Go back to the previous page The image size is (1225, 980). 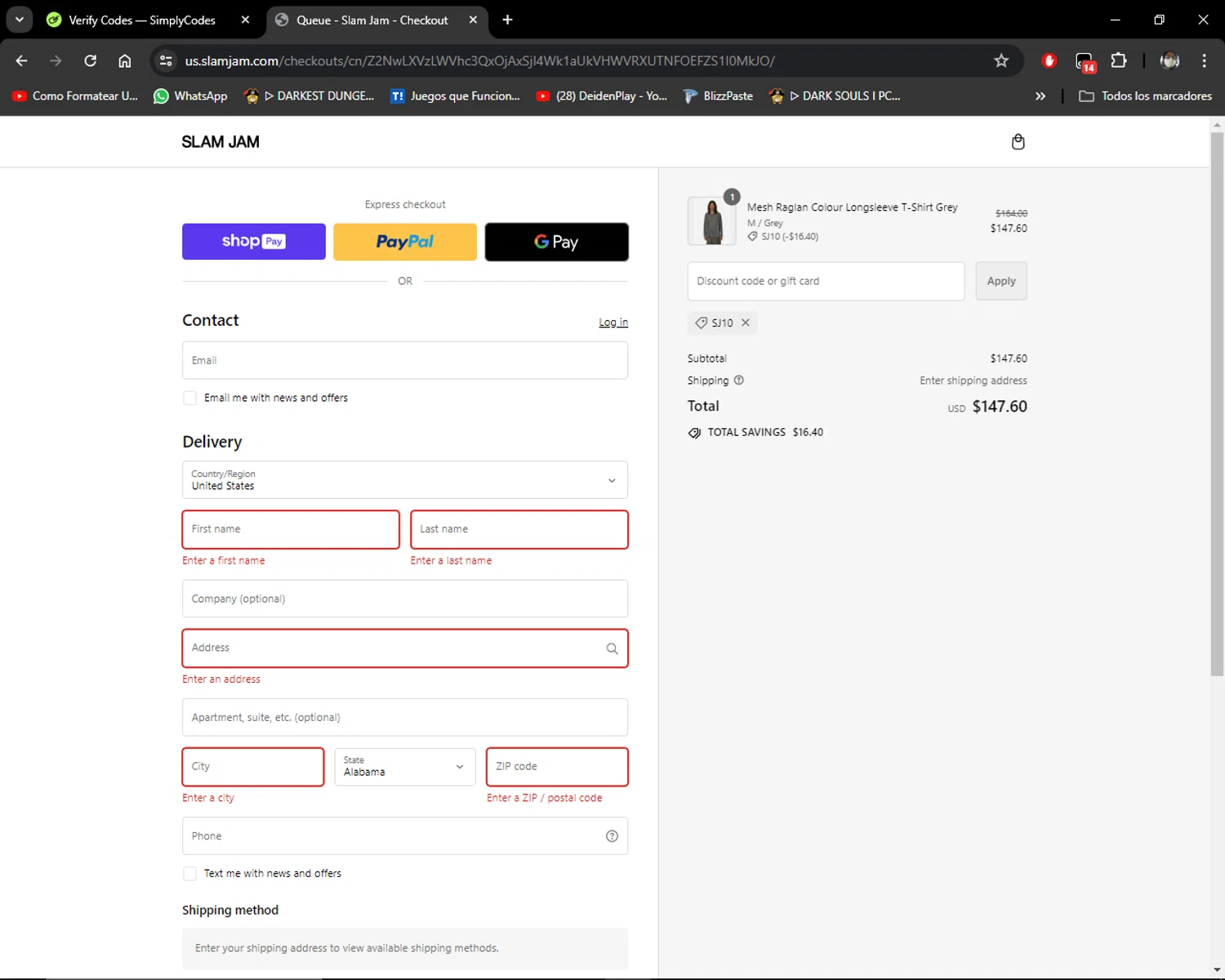pos(22,60)
